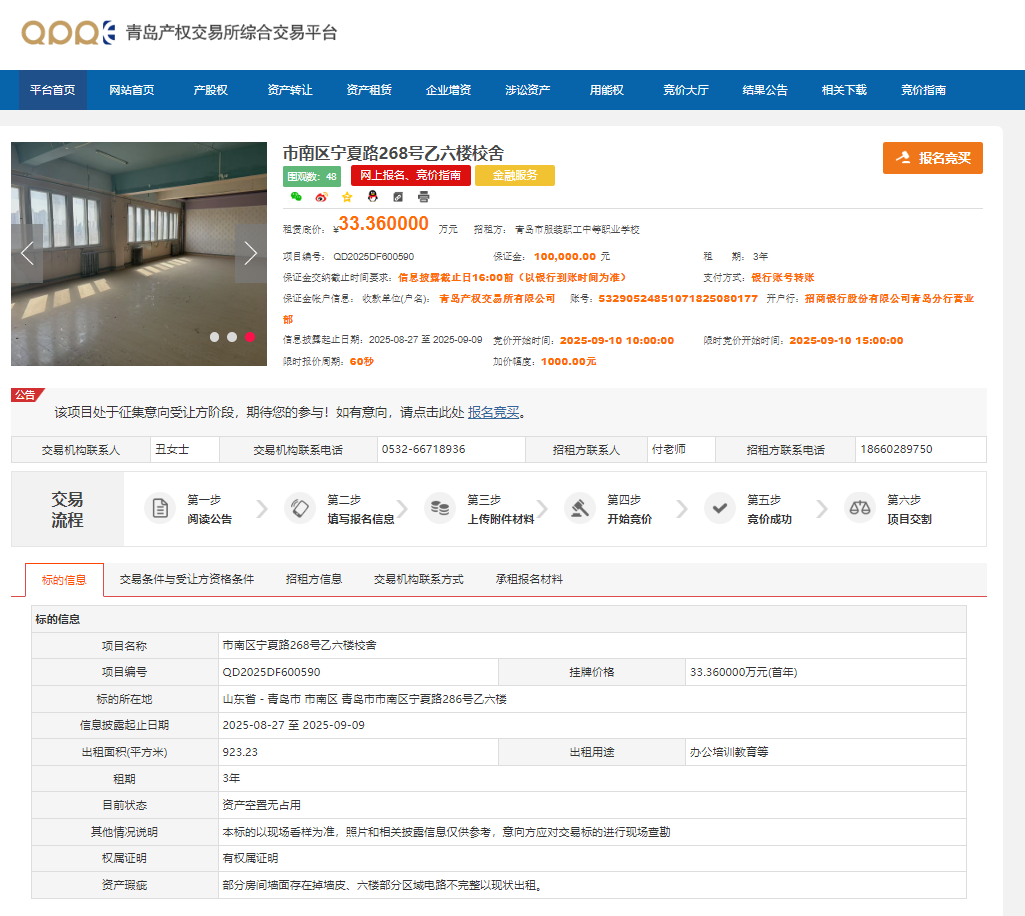Click the red 网上报名、竞价指南 button
Viewport: 1025px width, 916px height.
[x=411, y=175]
